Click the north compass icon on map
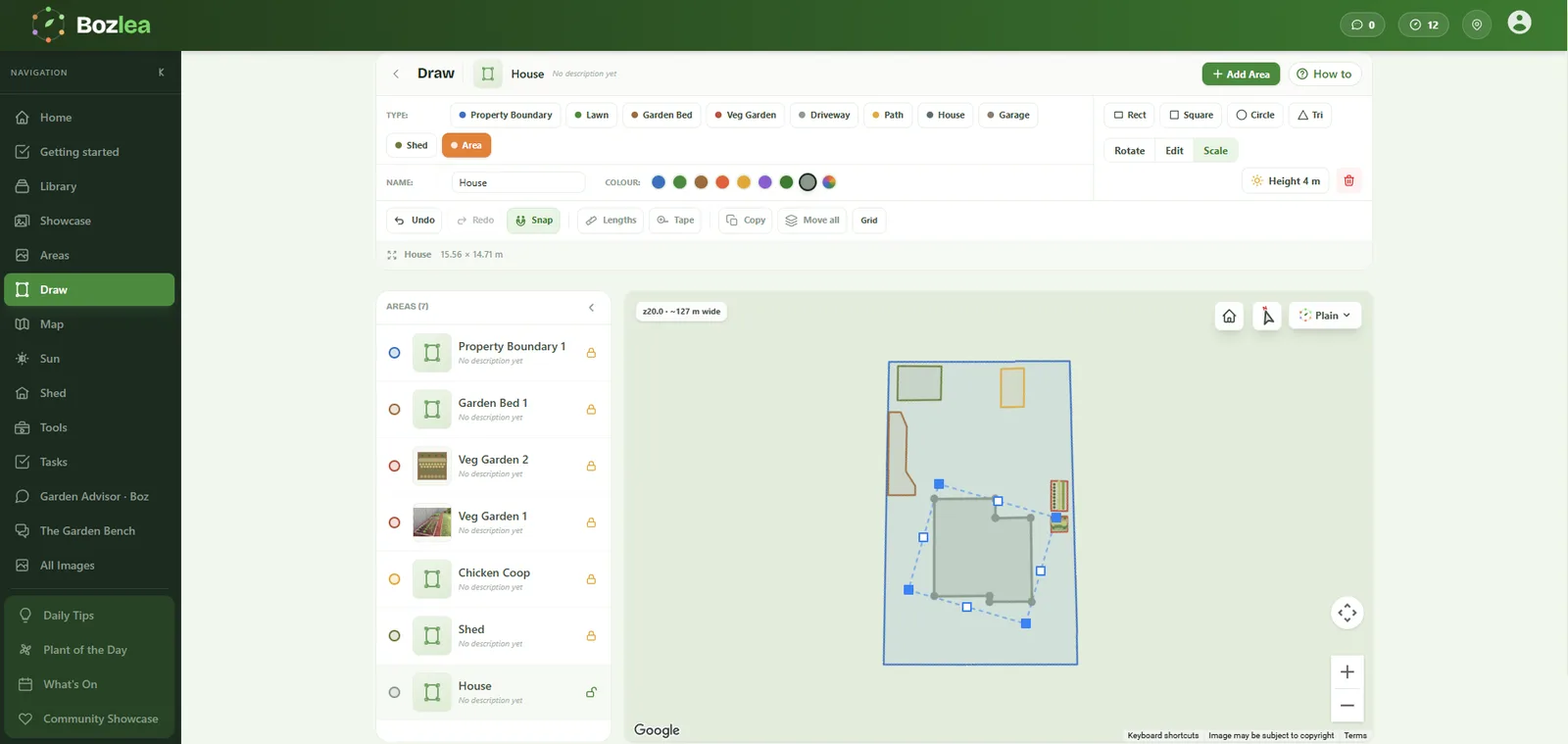Image resolution: width=1568 pixels, height=744 pixels. click(1267, 316)
